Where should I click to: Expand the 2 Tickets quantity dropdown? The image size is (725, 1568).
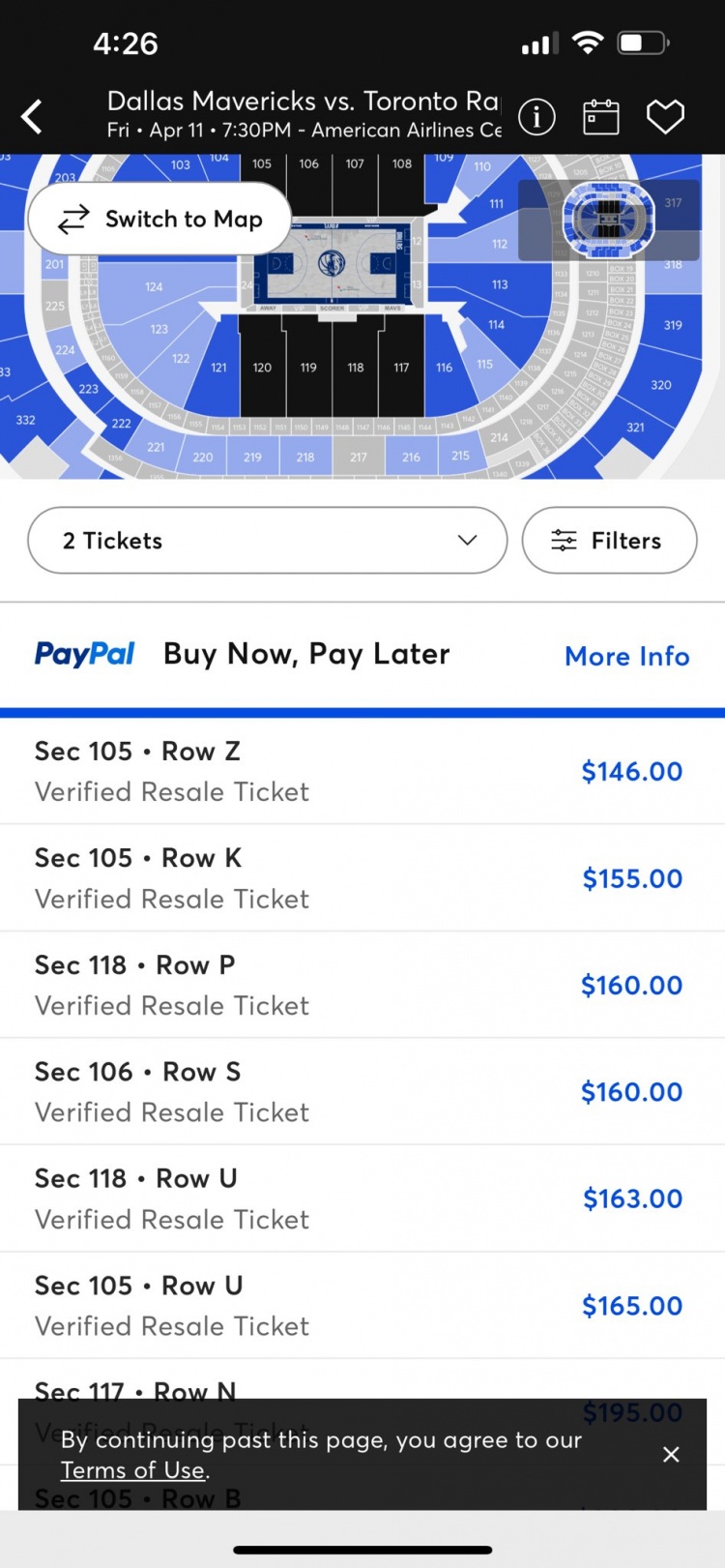click(x=267, y=541)
